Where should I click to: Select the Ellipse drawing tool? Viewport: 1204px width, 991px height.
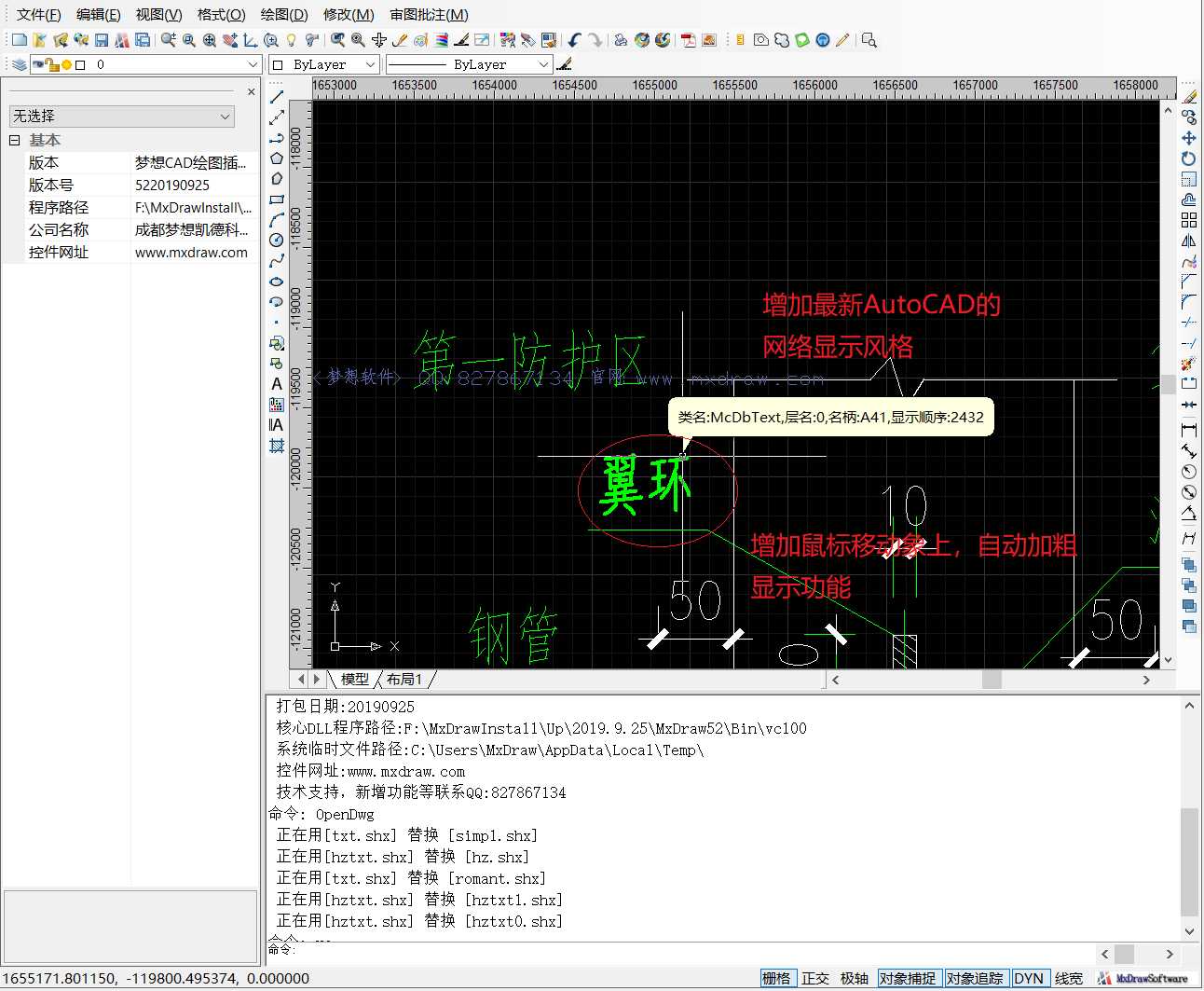point(277,282)
